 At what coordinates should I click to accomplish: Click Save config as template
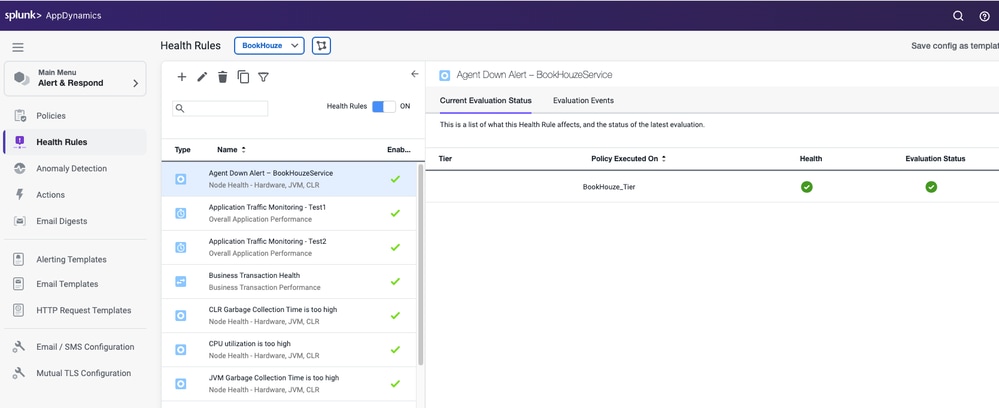954,46
